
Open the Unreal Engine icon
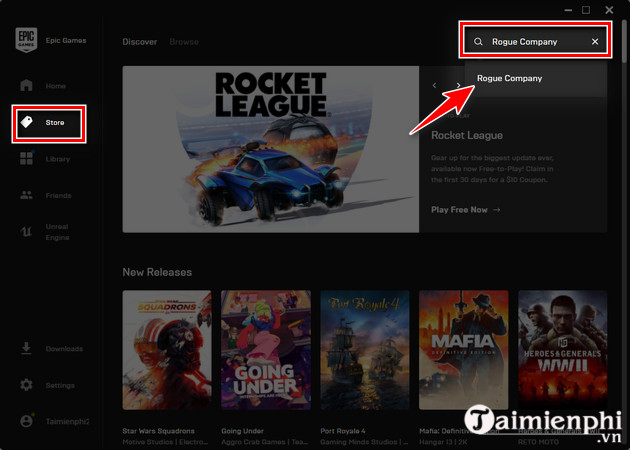click(26, 232)
